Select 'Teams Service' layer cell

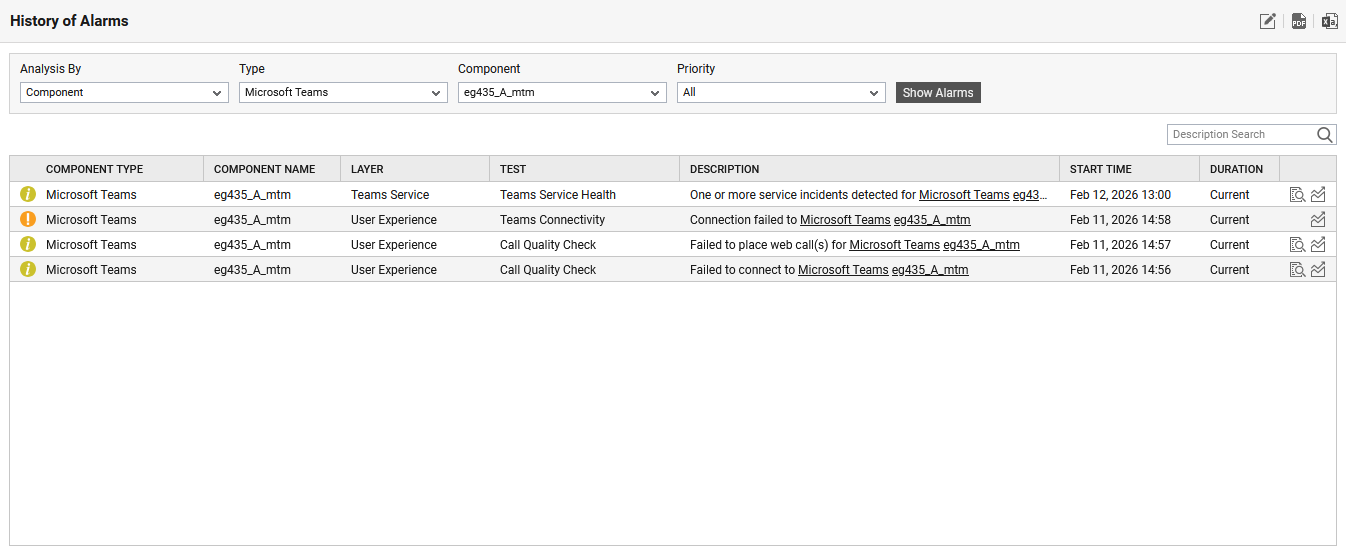(390, 195)
